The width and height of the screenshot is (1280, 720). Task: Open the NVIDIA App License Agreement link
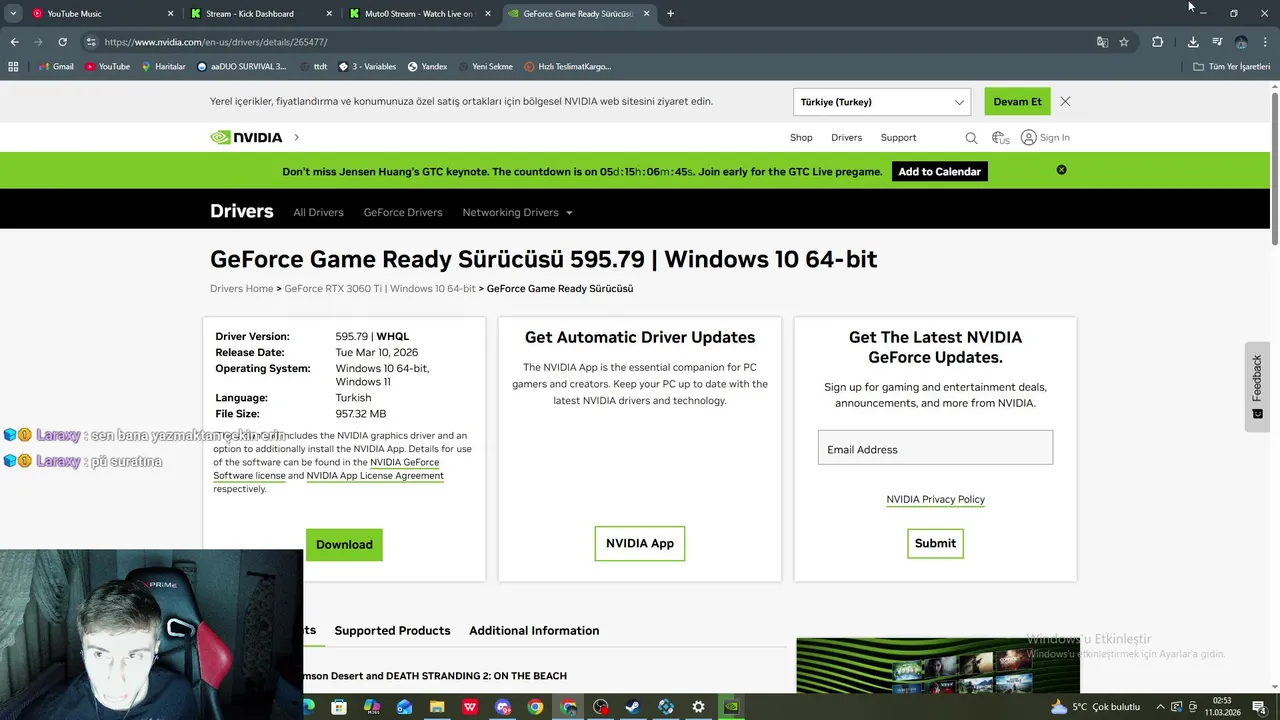375,476
